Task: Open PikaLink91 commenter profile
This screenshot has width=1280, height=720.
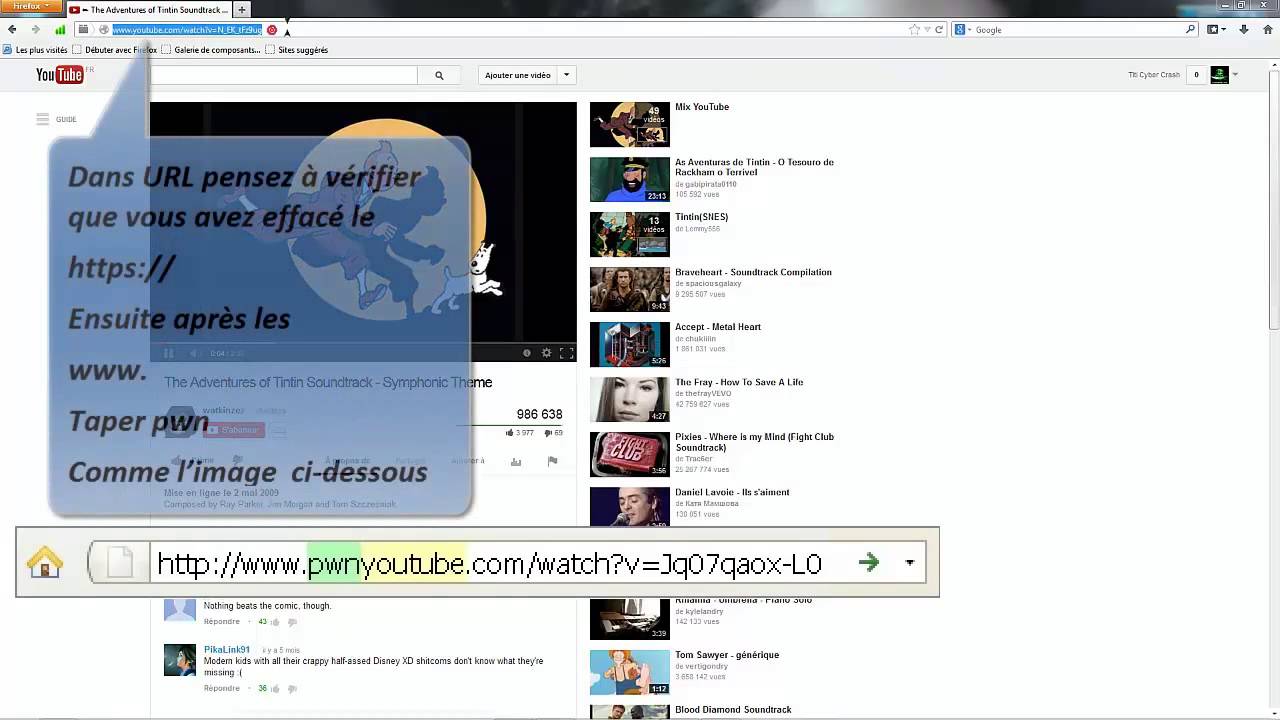Action: tap(227, 650)
